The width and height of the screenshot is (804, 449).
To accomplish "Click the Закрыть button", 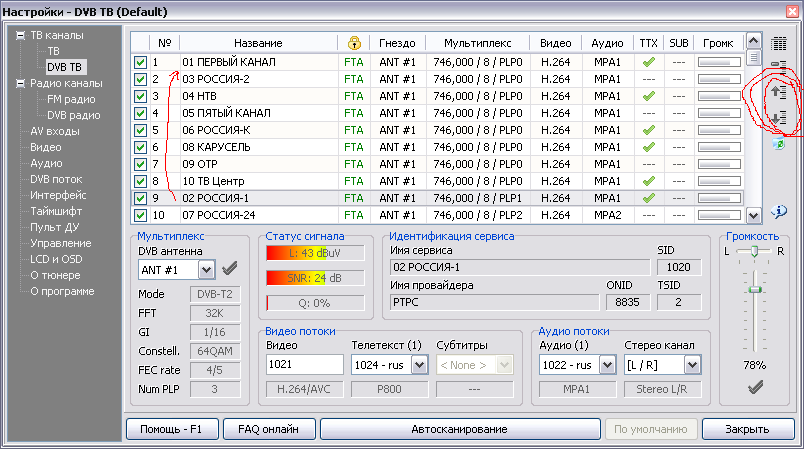I will 746,429.
